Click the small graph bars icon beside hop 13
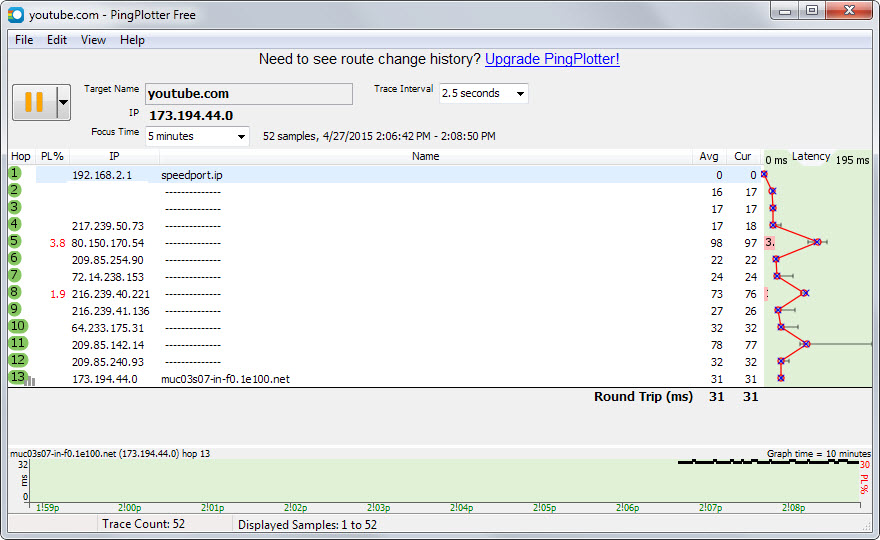Viewport: 880px width, 540px height. point(30,382)
